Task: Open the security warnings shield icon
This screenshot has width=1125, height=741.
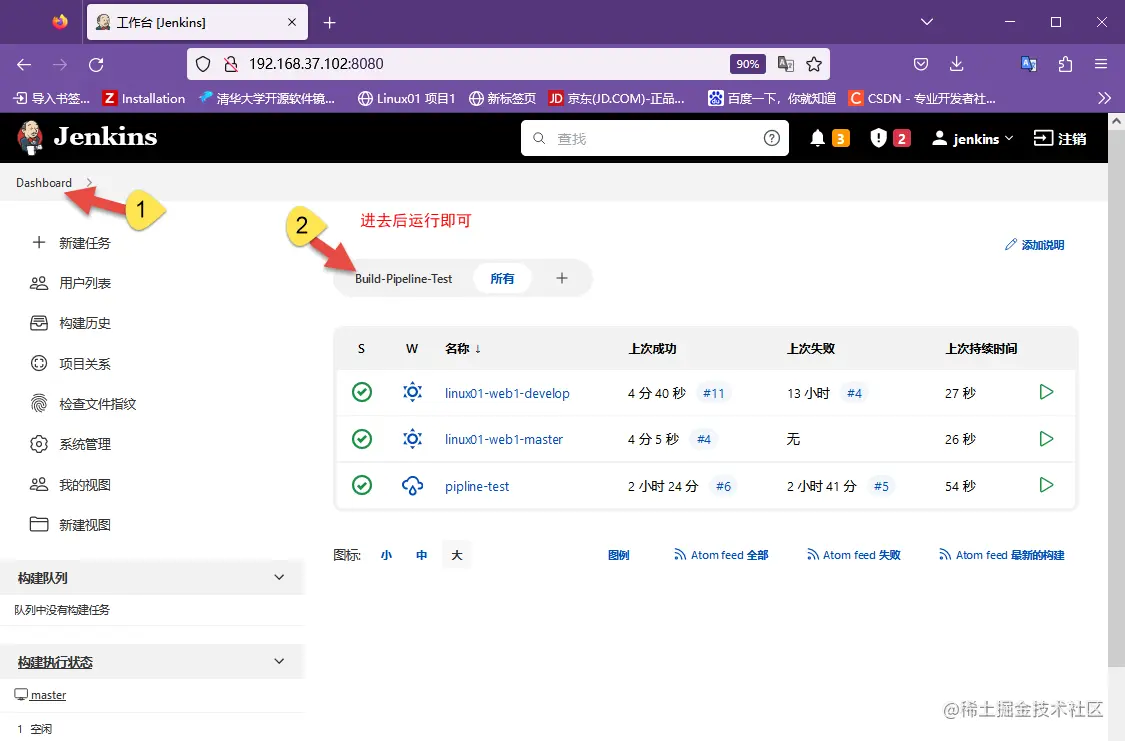Action: 878,138
